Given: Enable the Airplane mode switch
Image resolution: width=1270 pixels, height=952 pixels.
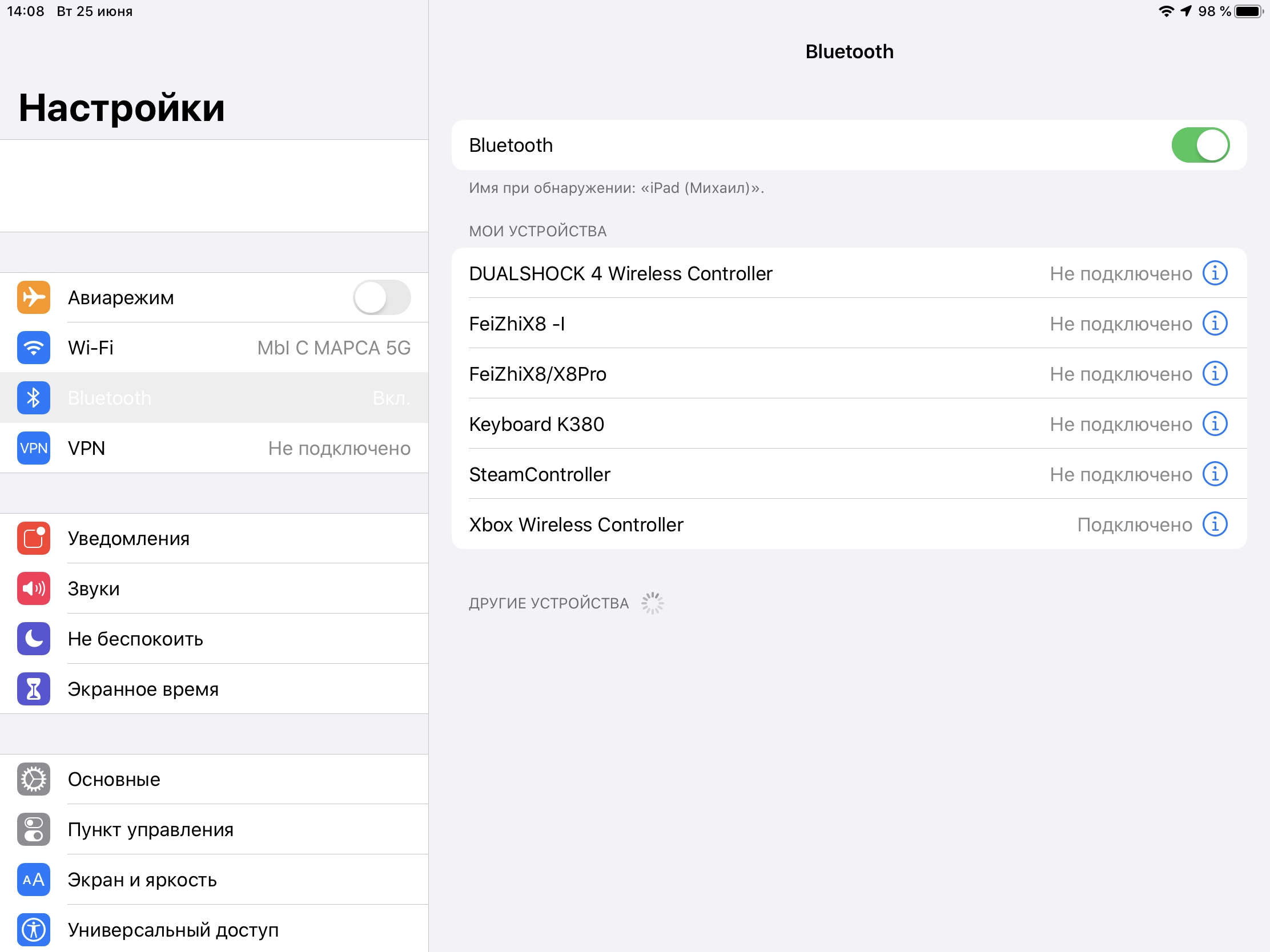Looking at the screenshot, I should pos(381,297).
